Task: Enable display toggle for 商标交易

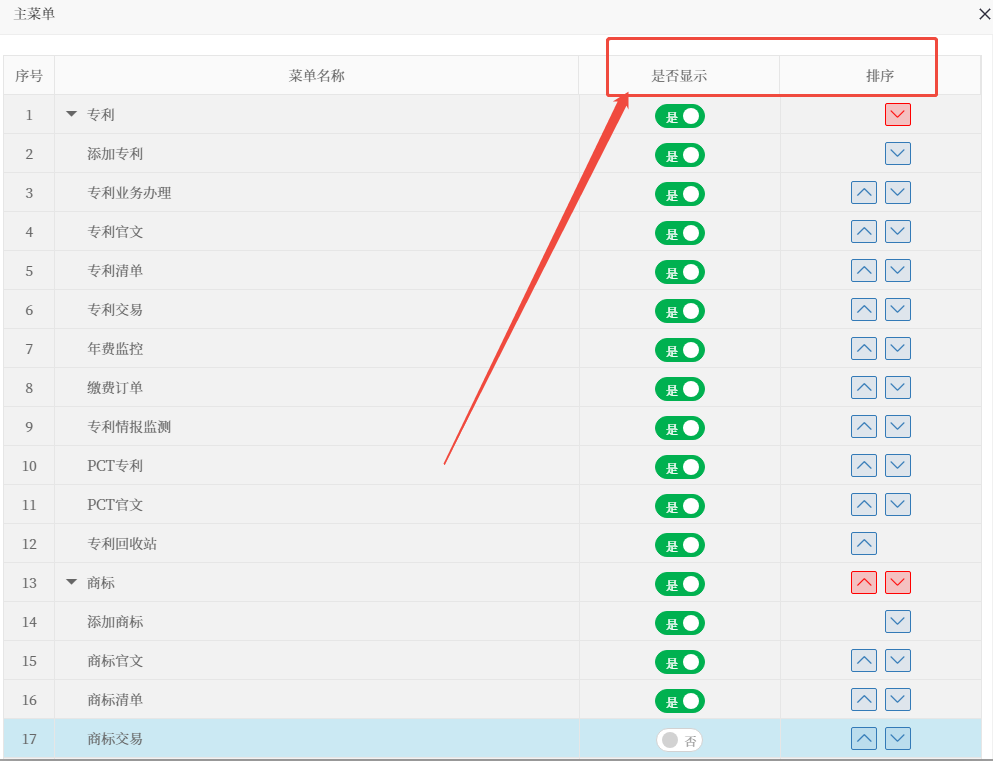Action: (680, 740)
